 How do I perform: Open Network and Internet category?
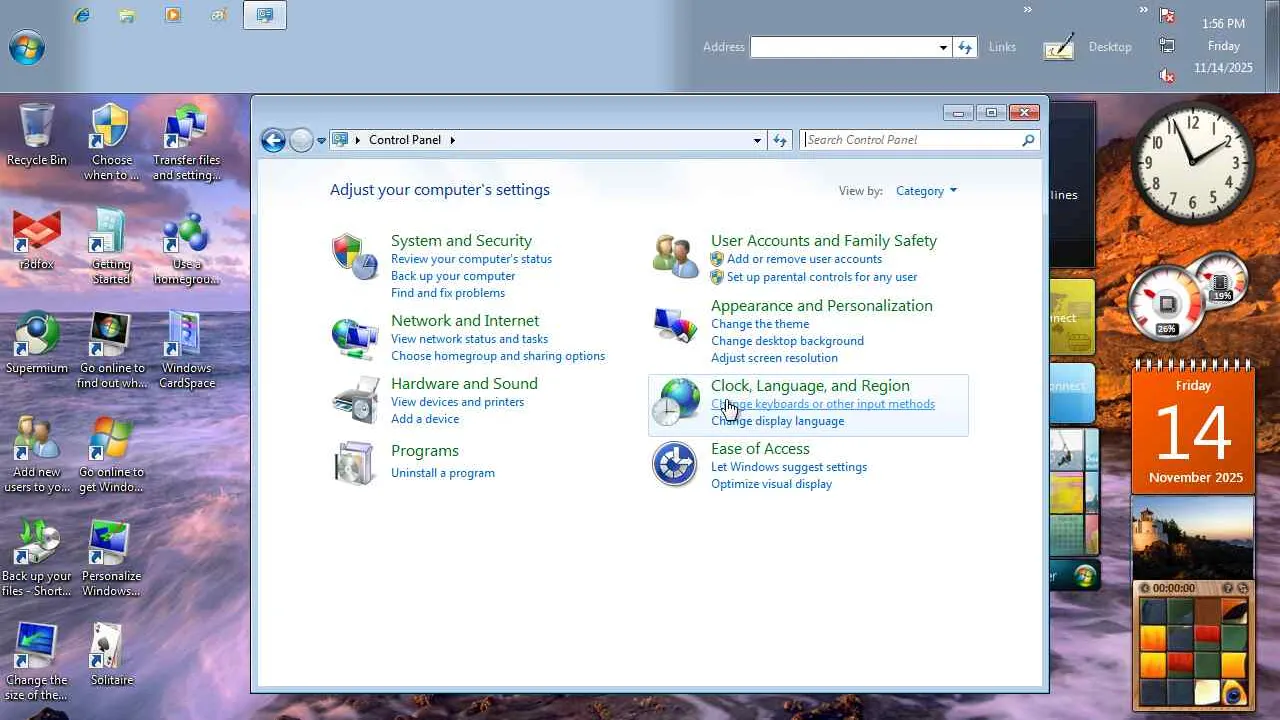pos(465,321)
